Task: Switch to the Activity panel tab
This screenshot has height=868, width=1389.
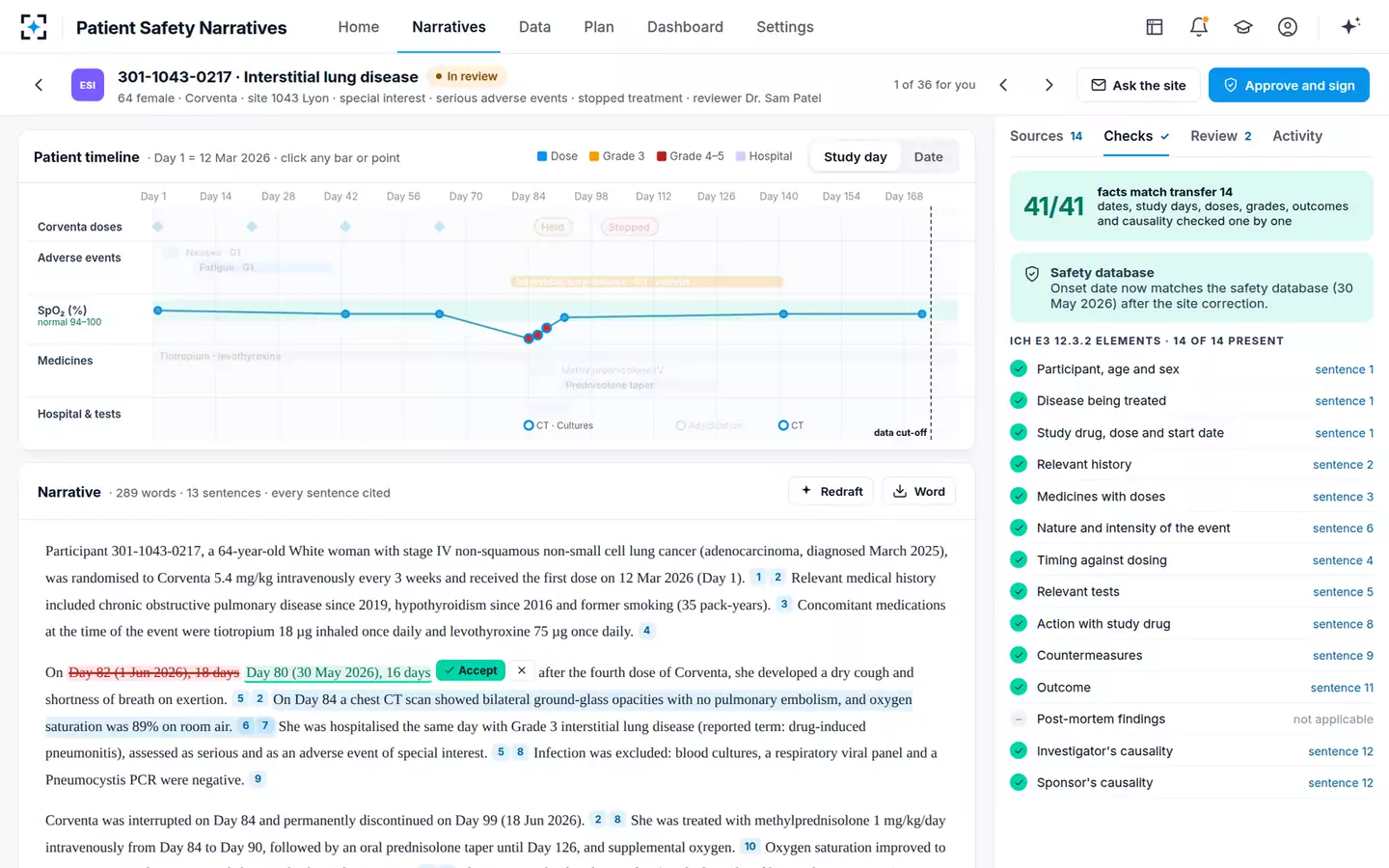Action: (x=1297, y=136)
